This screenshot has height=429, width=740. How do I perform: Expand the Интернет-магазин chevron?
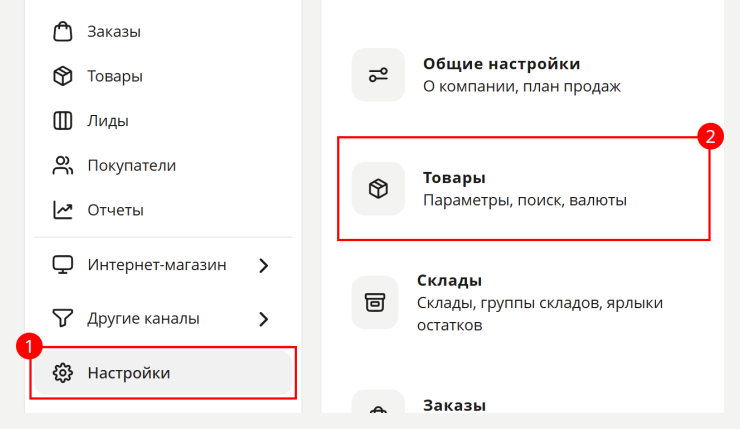click(x=264, y=265)
